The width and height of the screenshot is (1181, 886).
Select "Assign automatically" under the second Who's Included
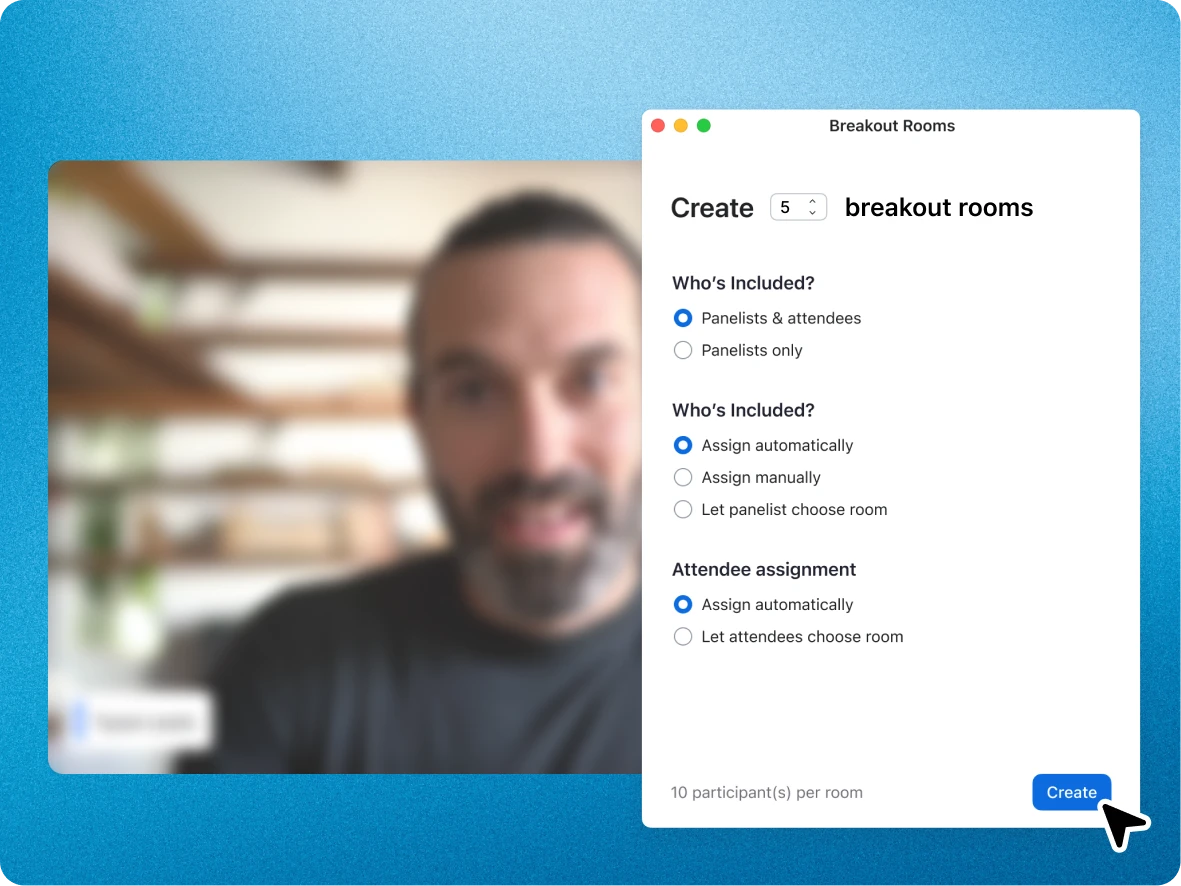(x=683, y=445)
